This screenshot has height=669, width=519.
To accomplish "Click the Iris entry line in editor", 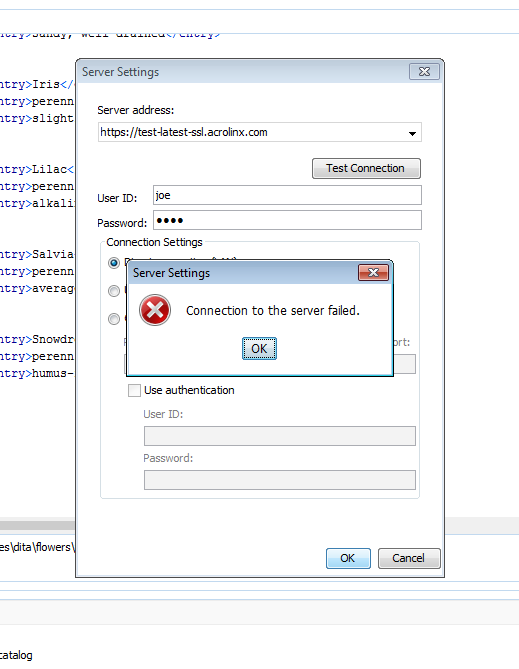I will click(x=38, y=84).
